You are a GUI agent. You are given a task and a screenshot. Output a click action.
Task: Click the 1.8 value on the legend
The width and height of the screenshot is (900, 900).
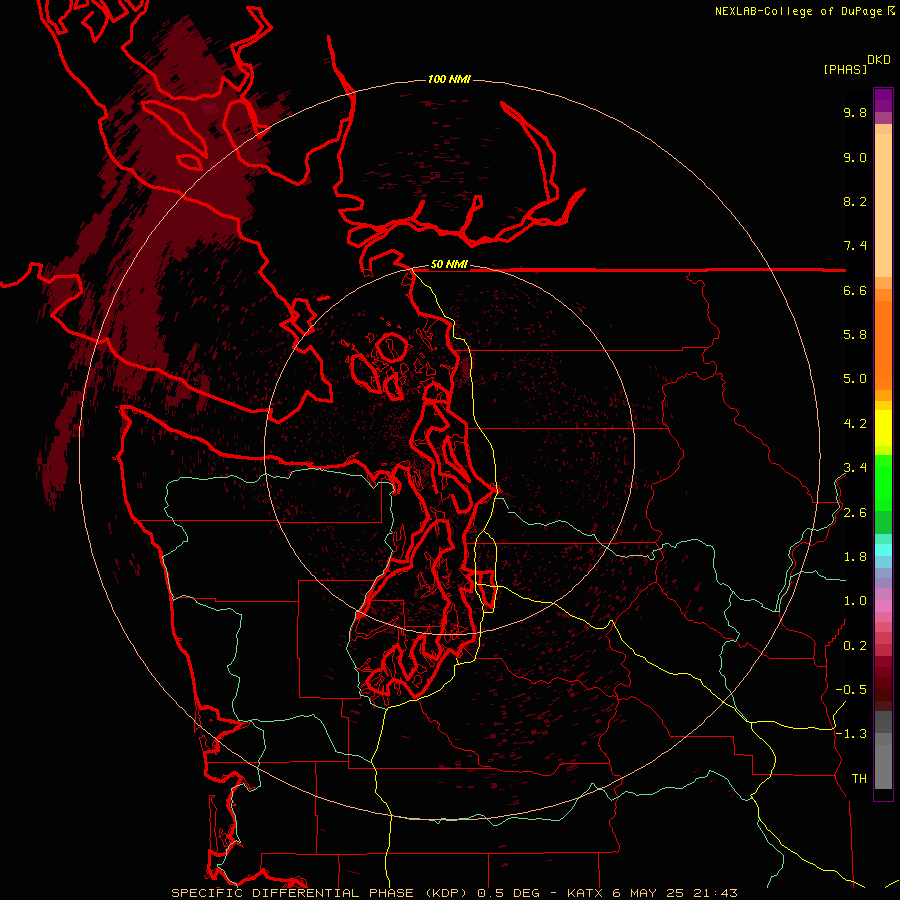[855, 557]
